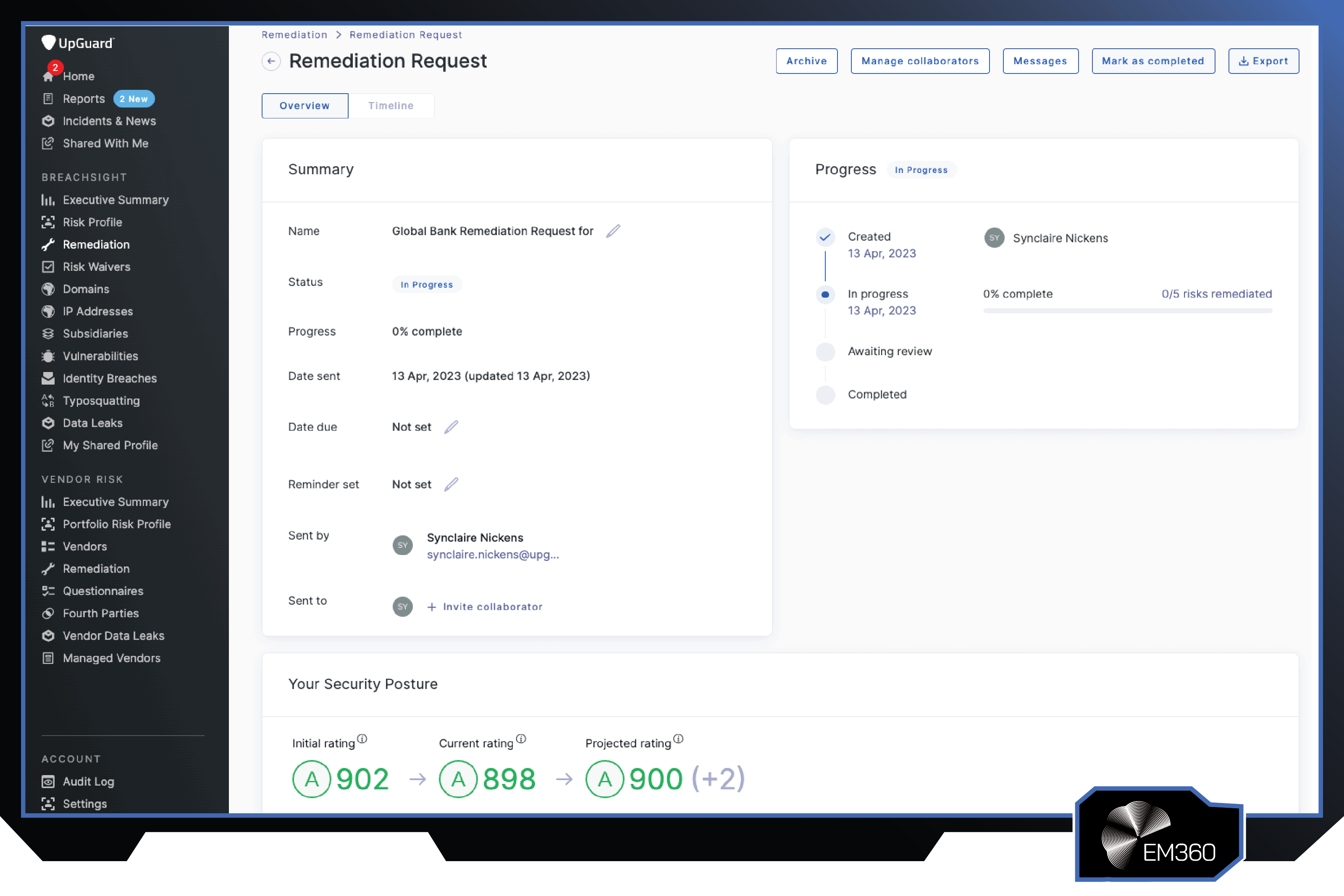Open Initial rating info icon
Screen dimensions: 1344x896
tap(362, 738)
